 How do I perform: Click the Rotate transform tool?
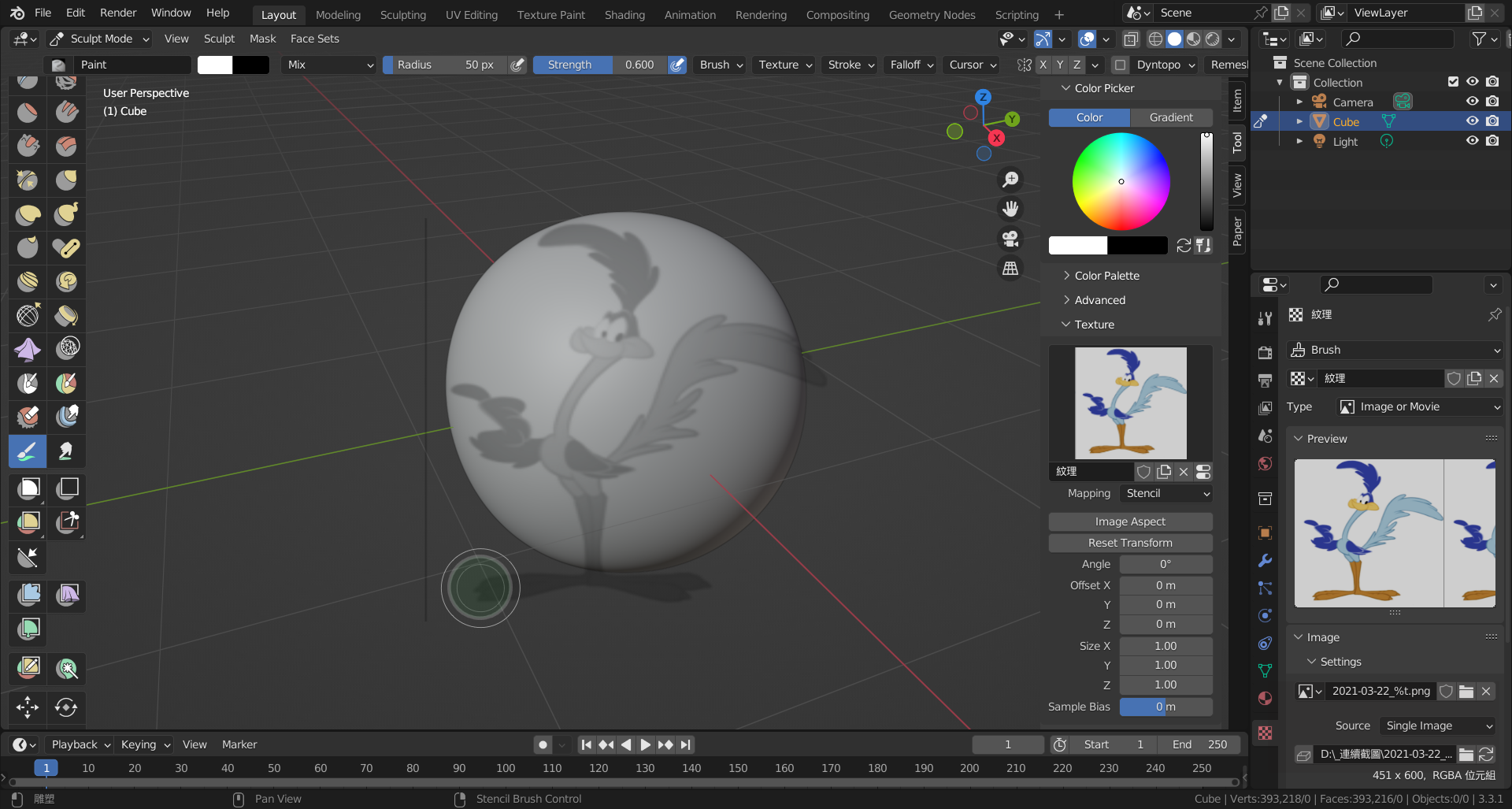pos(67,707)
